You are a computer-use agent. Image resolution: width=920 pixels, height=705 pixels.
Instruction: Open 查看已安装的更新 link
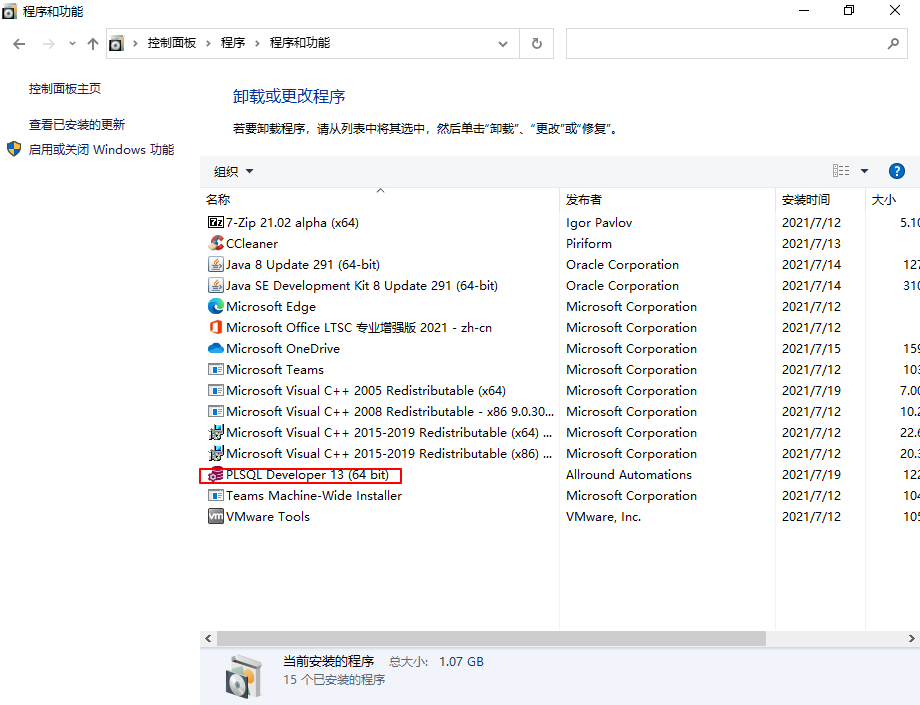(x=77, y=124)
